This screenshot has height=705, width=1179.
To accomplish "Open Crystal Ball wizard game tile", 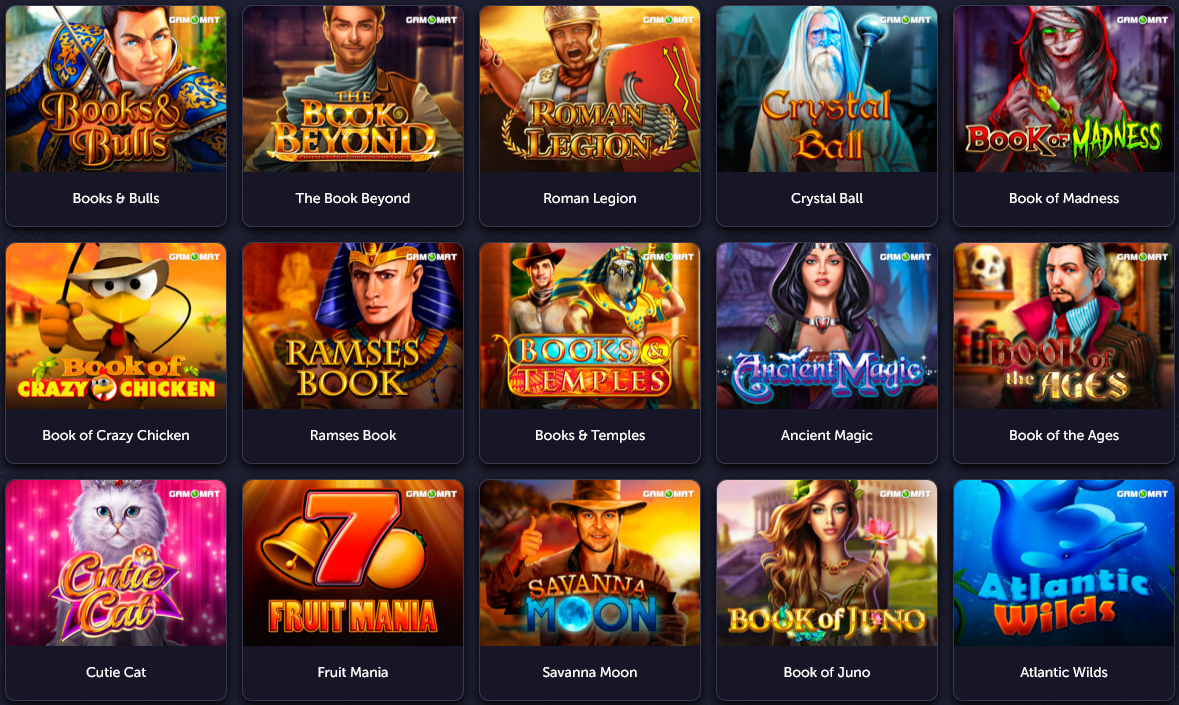I will click(826, 89).
